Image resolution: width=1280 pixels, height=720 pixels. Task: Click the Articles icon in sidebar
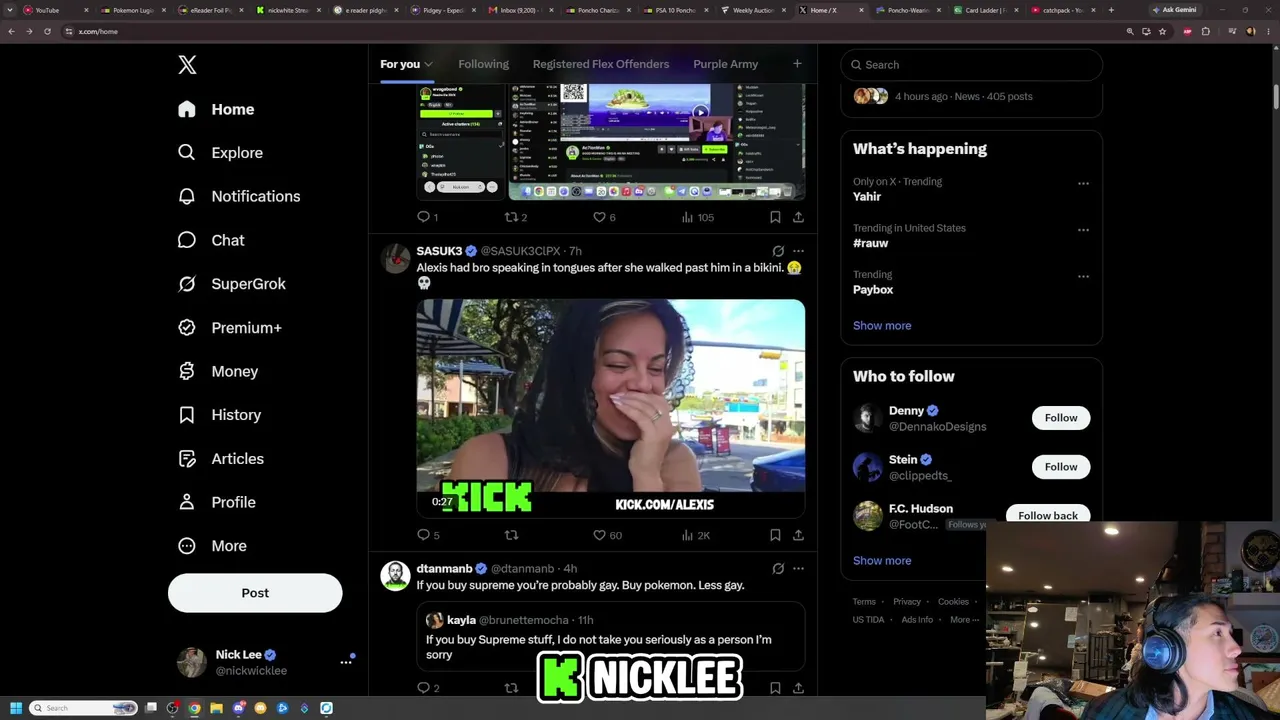tap(187, 459)
